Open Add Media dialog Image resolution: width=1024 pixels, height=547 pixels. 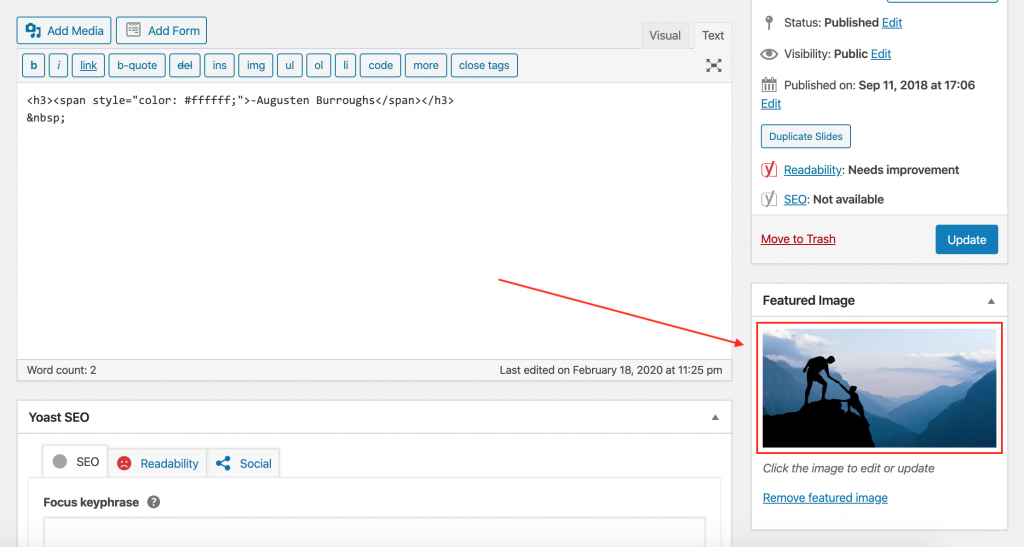tap(64, 31)
